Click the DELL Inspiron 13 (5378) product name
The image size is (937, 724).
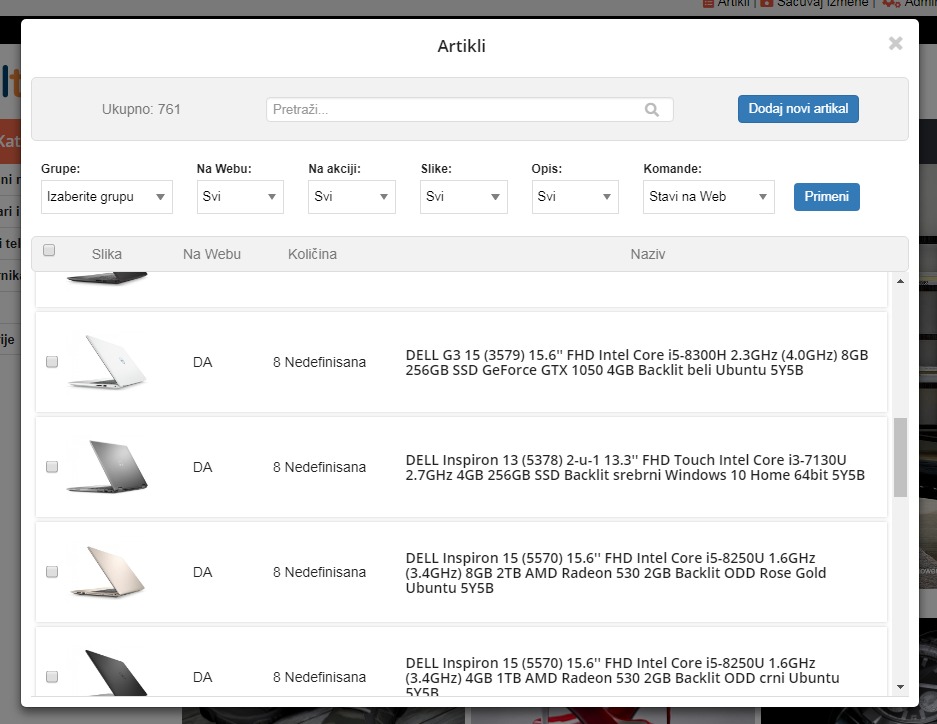click(635, 468)
